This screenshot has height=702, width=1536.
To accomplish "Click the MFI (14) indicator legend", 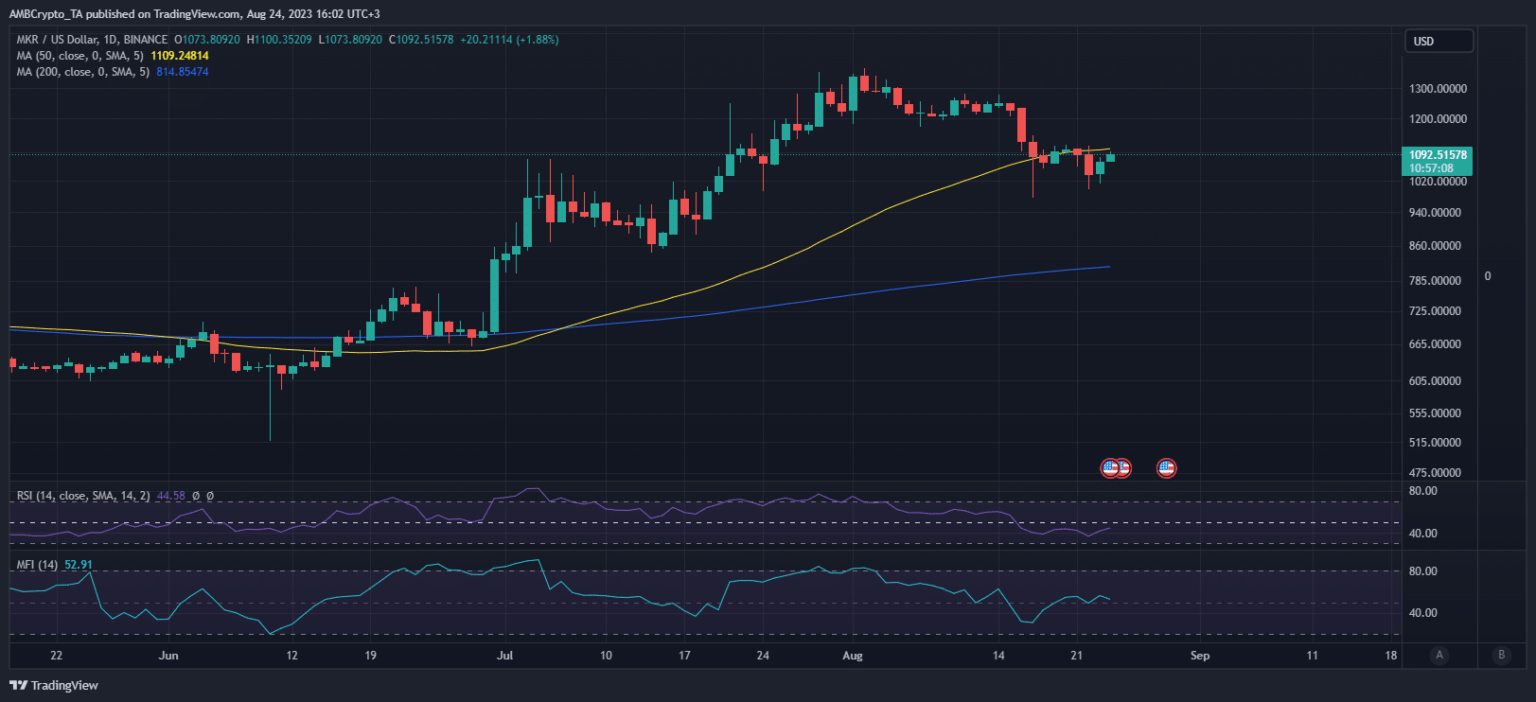I will point(38,565).
